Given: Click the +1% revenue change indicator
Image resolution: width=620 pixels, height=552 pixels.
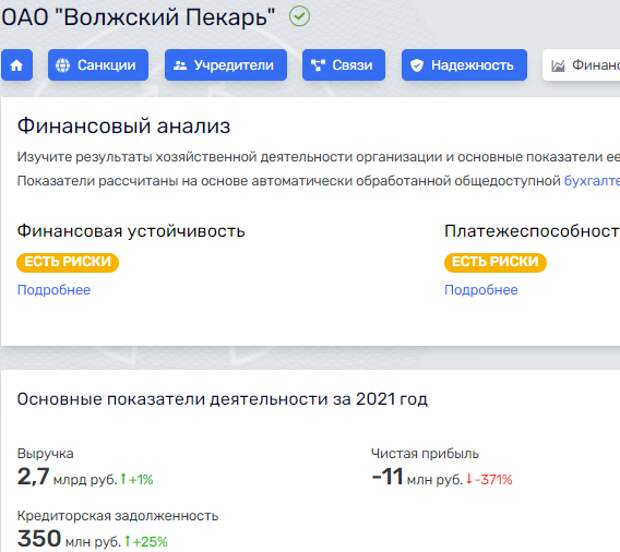Looking at the screenshot, I should click(x=137, y=480).
